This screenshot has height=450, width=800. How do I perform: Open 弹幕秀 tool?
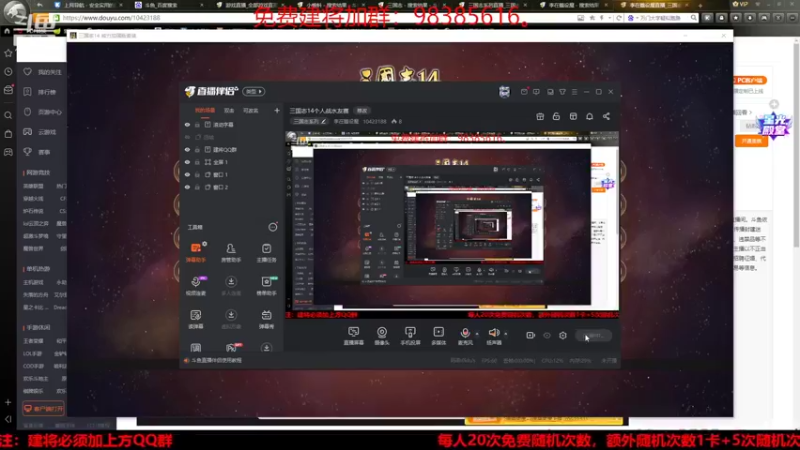tap(266, 319)
